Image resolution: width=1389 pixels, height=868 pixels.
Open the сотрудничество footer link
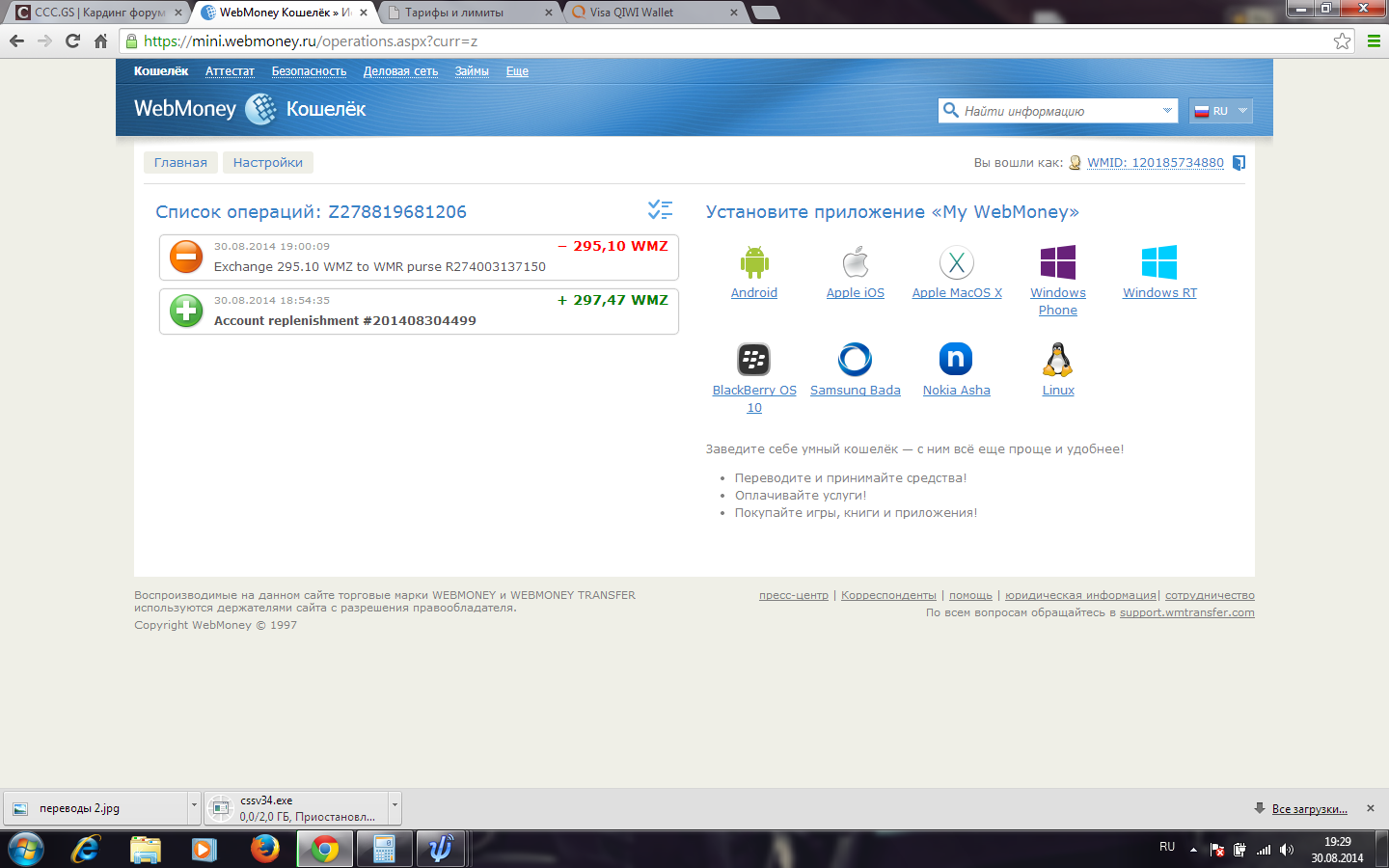pos(1210,595)
